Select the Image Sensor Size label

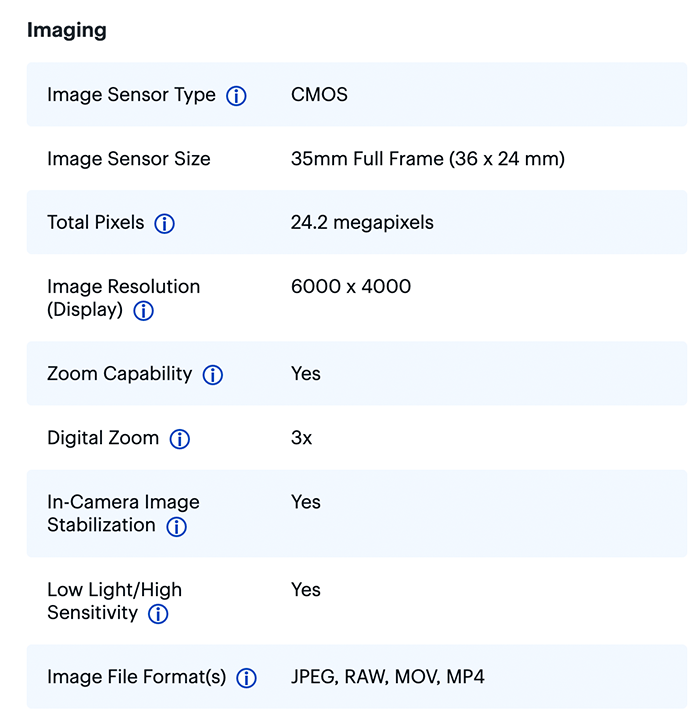[129, 159]
